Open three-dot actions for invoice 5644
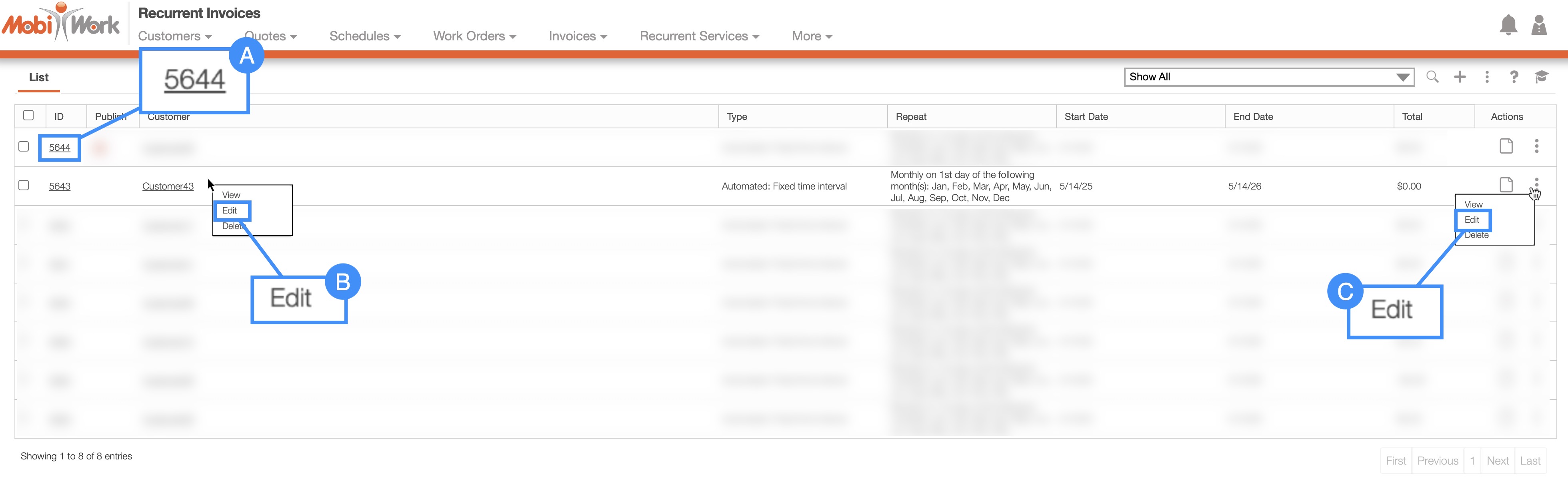The height and width of the screenshot is (483, 1568). click(x=1536, y=146)
